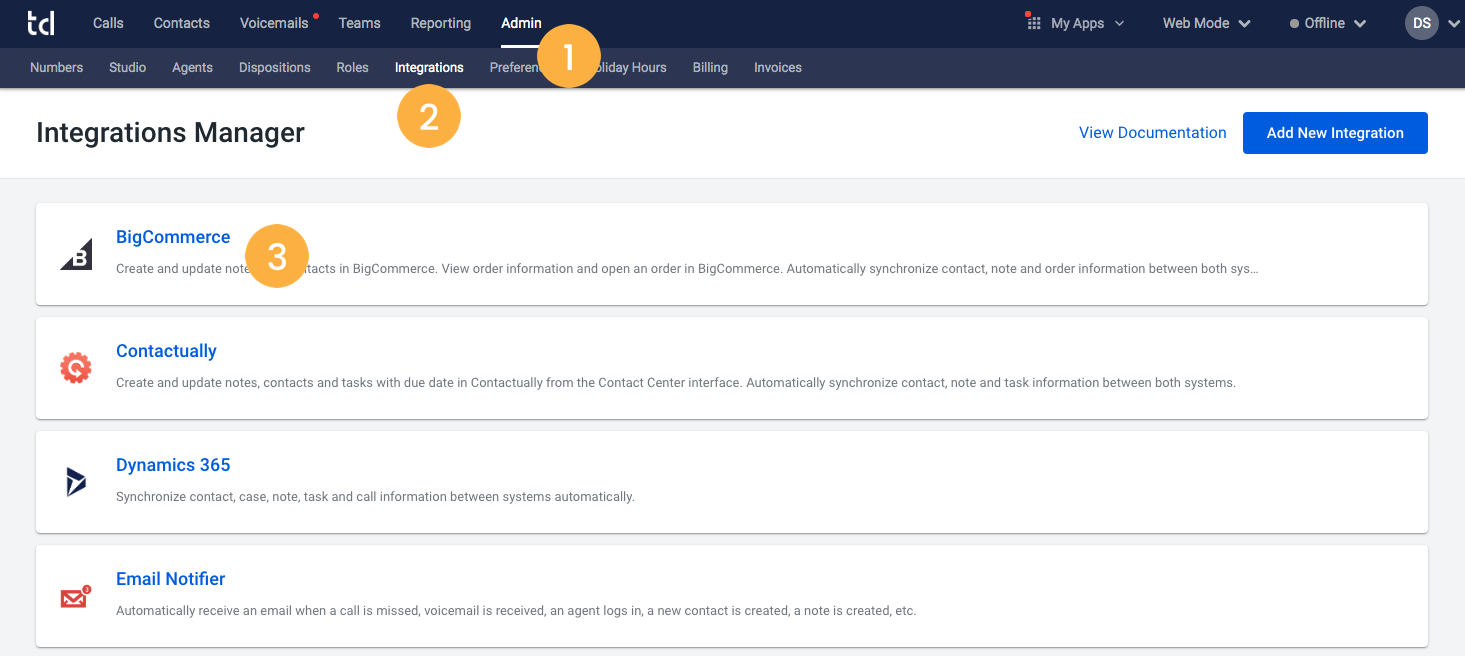The height and width of the screenshot is (656, 1465).
Task: Click the Contactually description text
Action: pos(676,382)
